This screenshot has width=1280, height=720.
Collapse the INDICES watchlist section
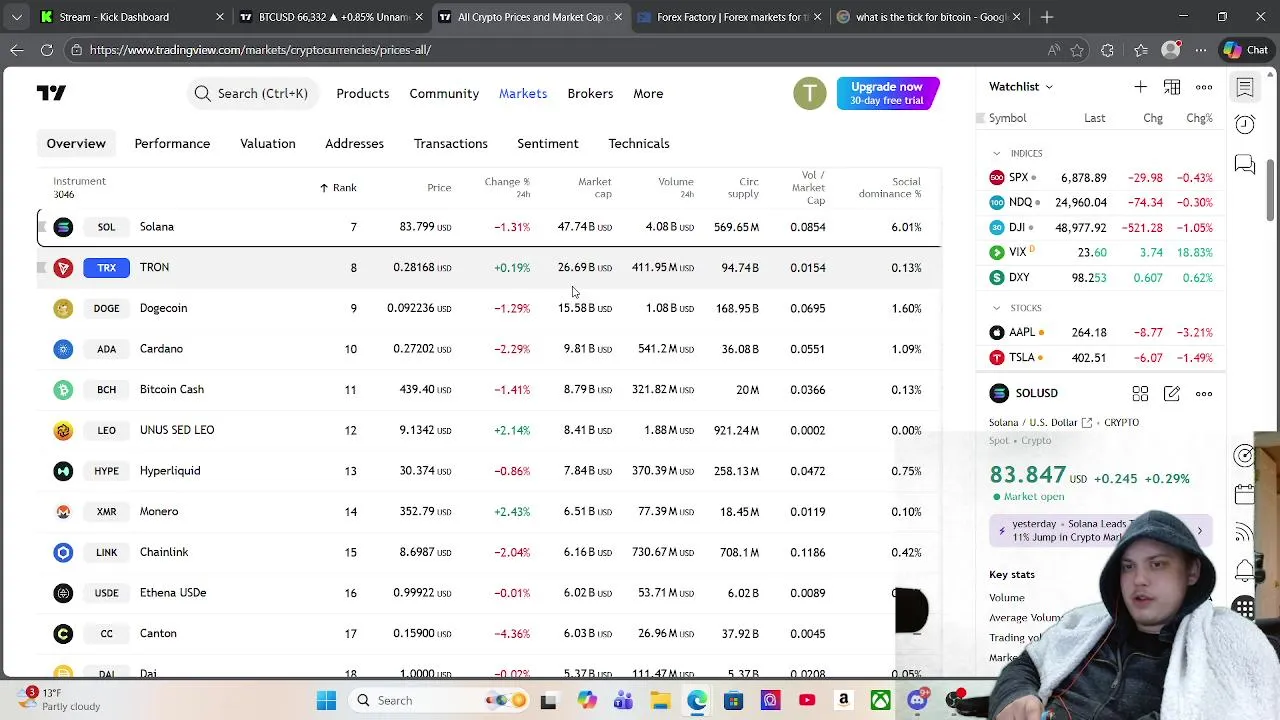tap(996, 153)
